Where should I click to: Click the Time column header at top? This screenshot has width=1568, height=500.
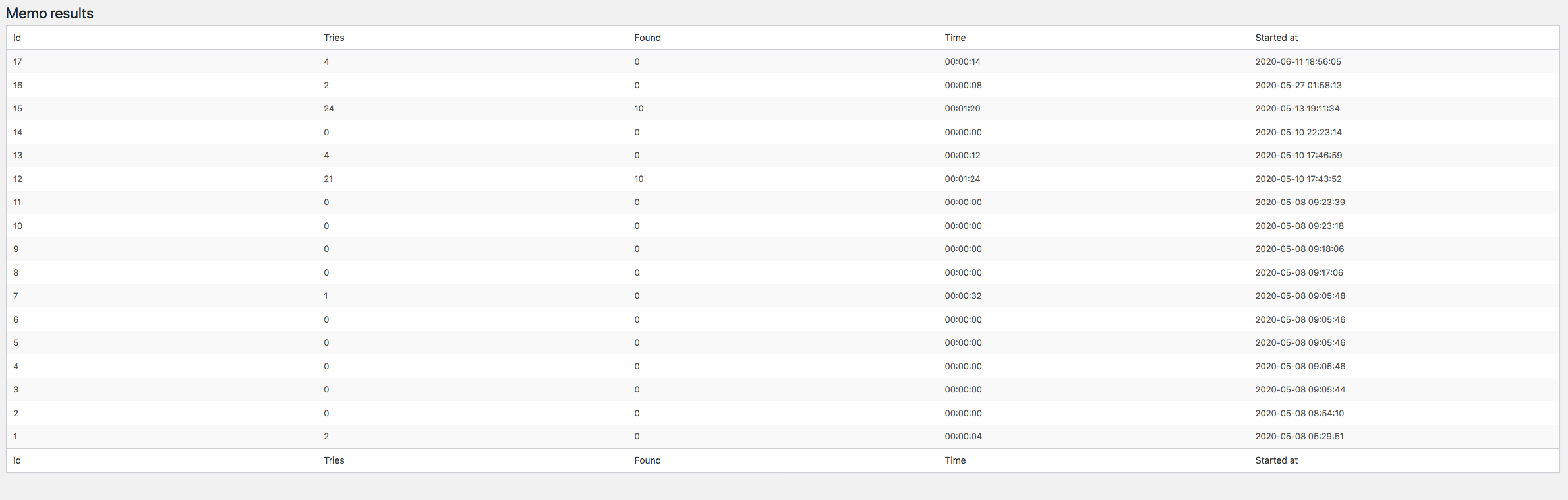[x=955, y=38]
